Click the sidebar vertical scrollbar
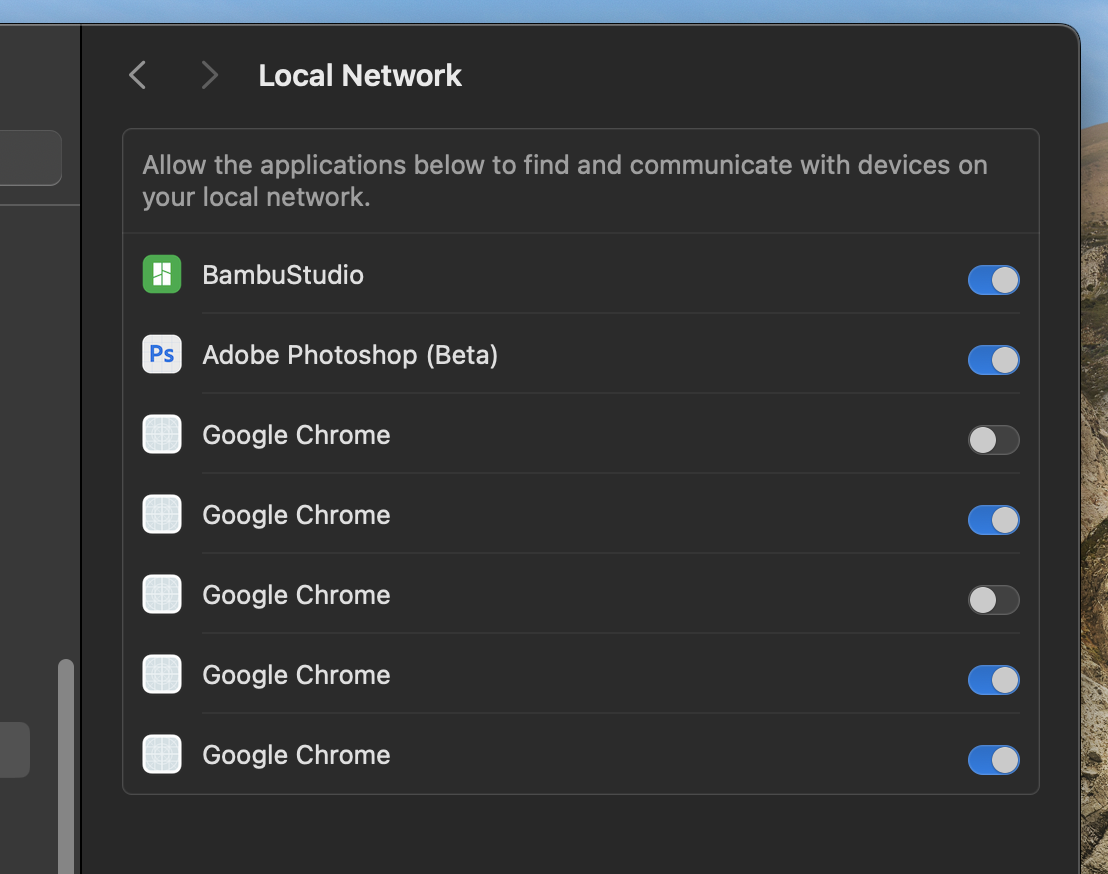Viewport: 1108px width, 874px height. coord(66,760)
